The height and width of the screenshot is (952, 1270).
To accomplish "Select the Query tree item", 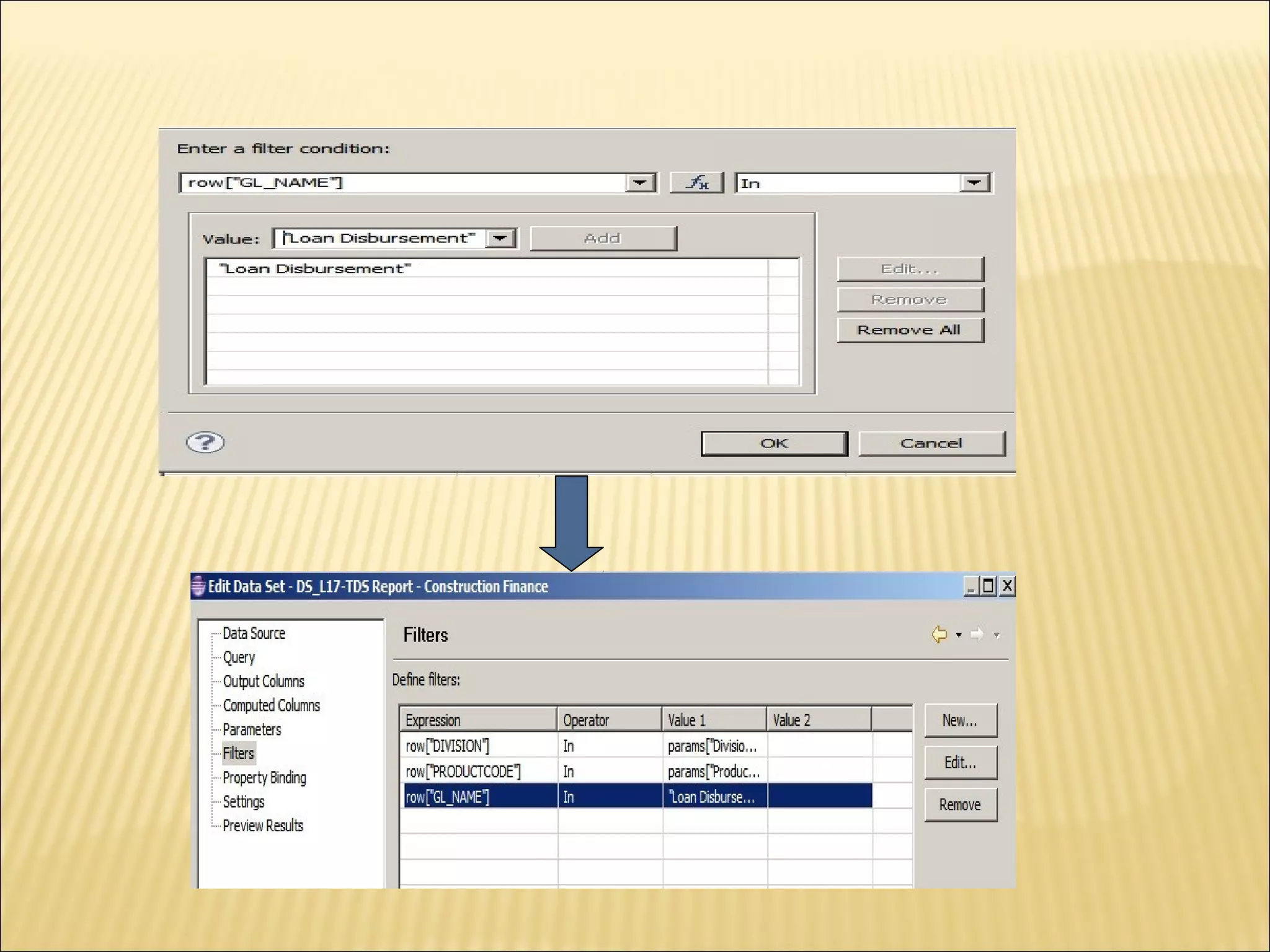I will click(x=239, y=657).
